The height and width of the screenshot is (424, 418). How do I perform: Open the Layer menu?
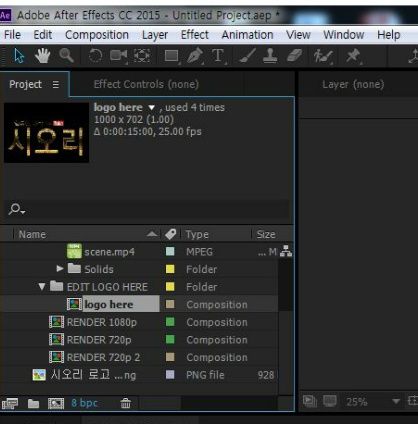[155, 35]
